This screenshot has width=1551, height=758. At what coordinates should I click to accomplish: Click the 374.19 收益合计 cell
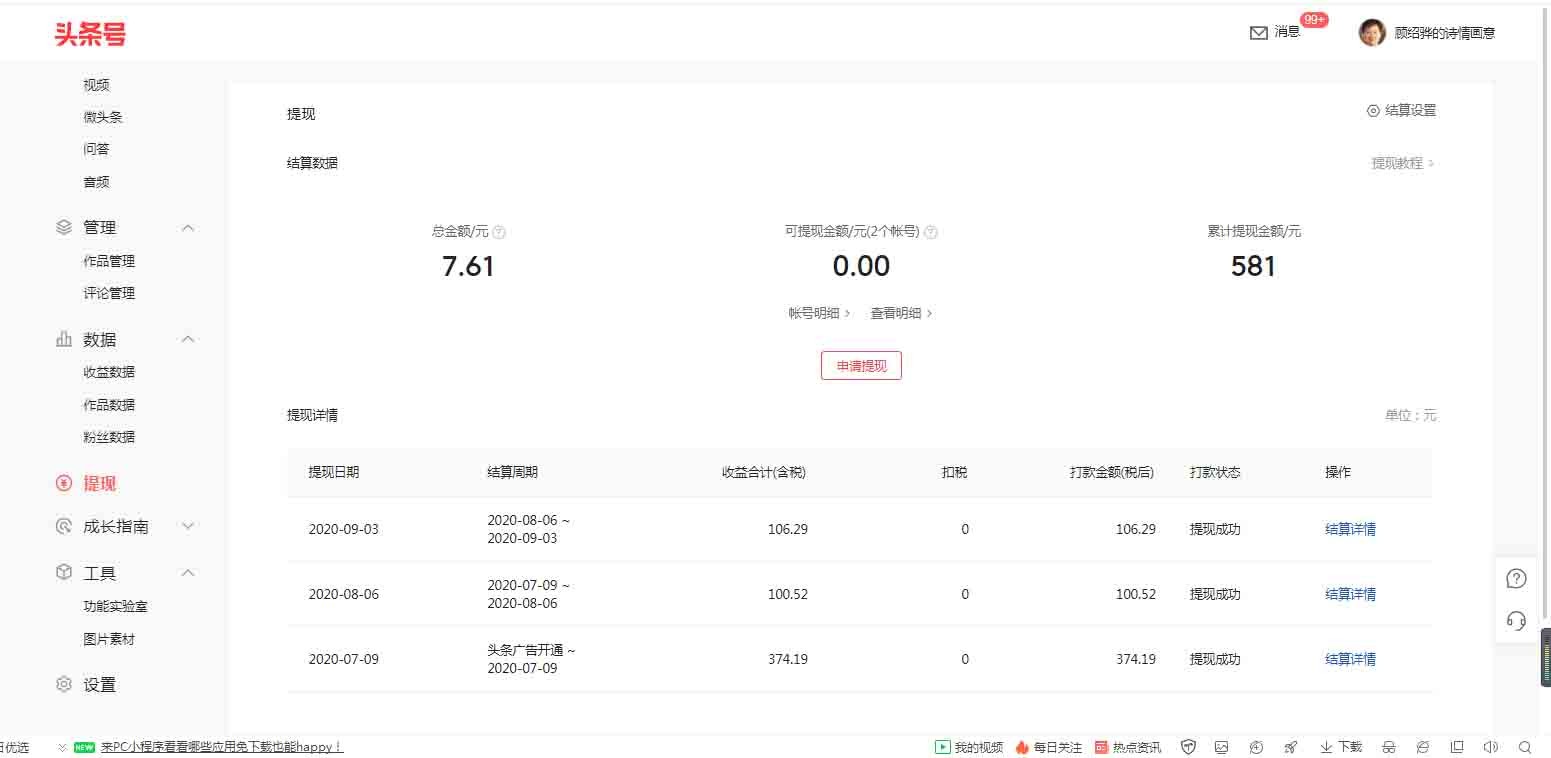coord(788,659)
